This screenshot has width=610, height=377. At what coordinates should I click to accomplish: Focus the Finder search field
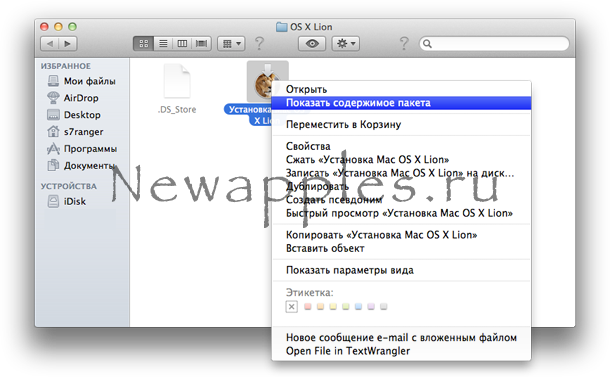tap(494, 44)
